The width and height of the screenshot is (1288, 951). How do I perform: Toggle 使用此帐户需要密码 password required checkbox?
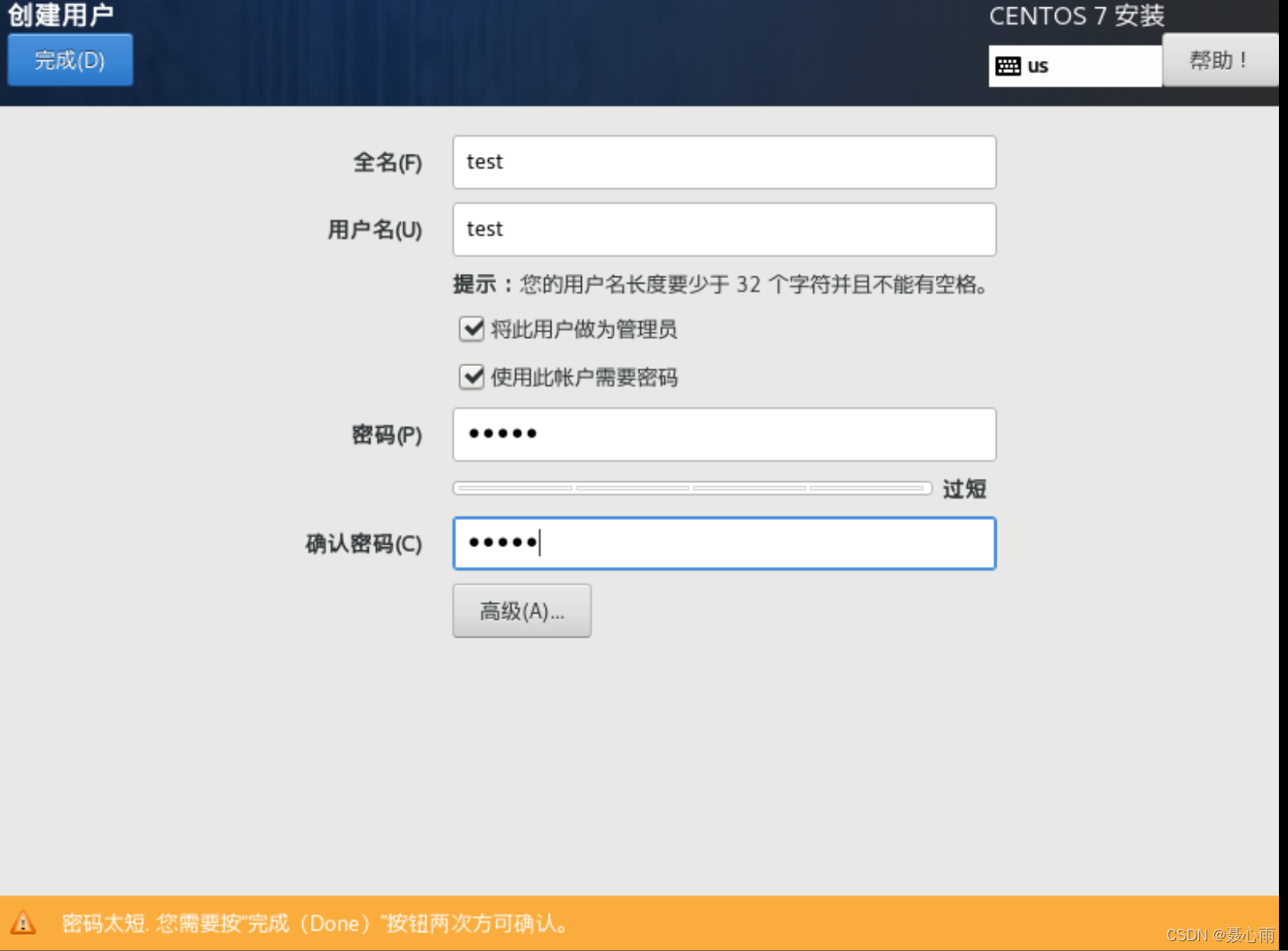472,377
